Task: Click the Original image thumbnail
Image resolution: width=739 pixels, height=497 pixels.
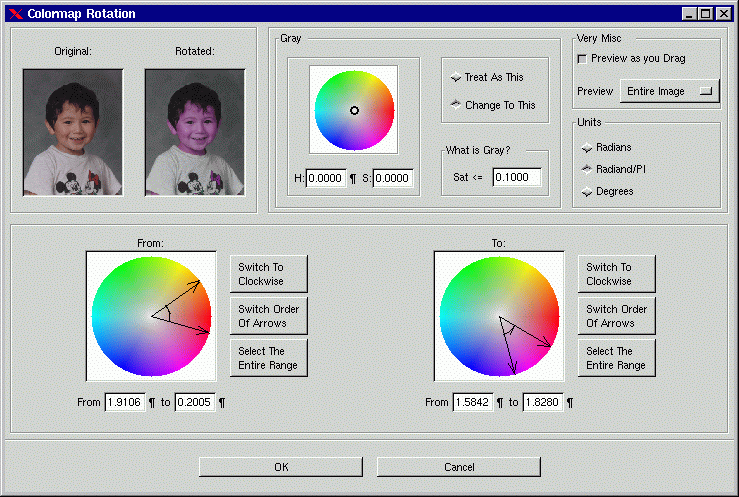Action: [73, 131]
